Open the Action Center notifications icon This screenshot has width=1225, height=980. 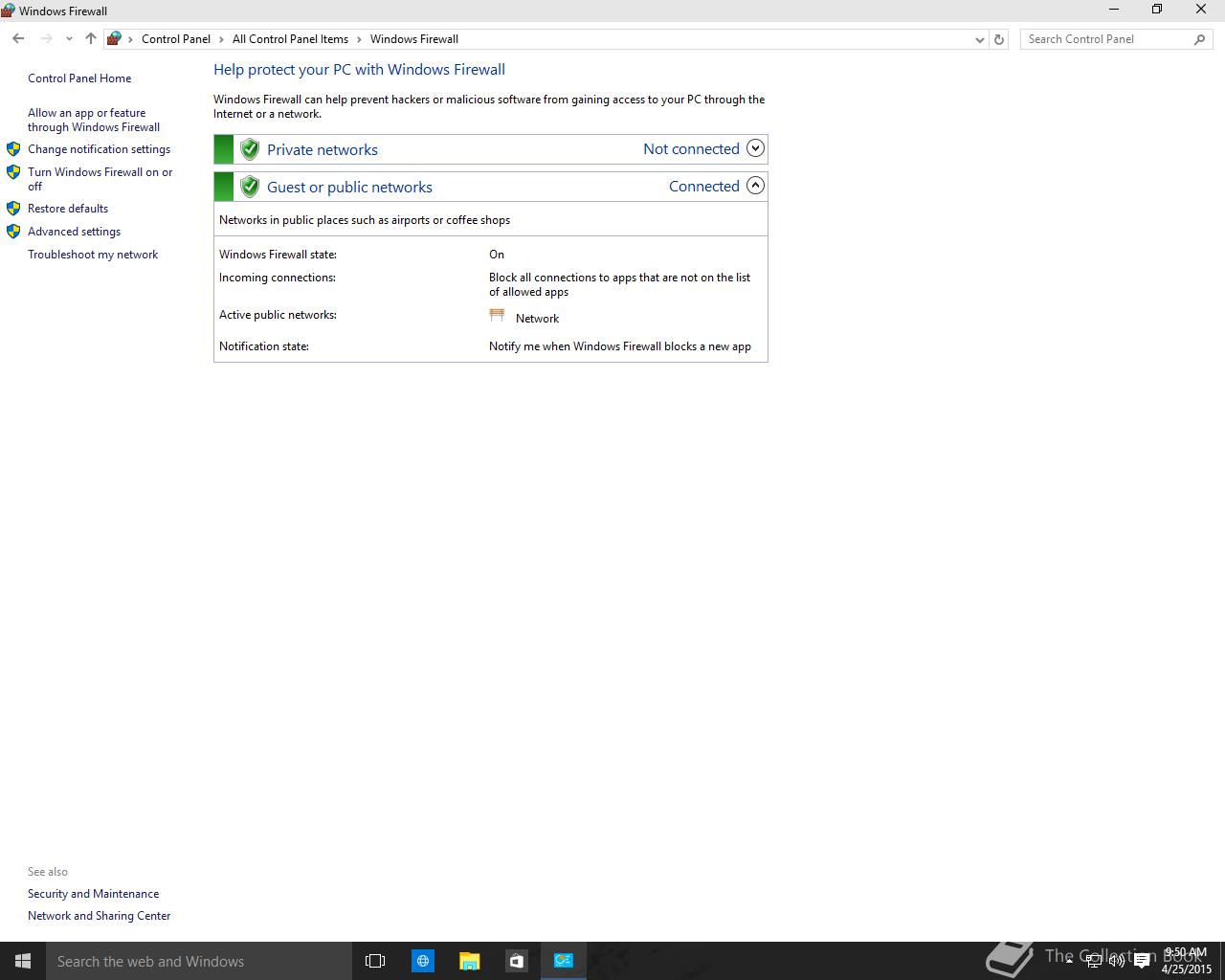(x=1141, y=961)
